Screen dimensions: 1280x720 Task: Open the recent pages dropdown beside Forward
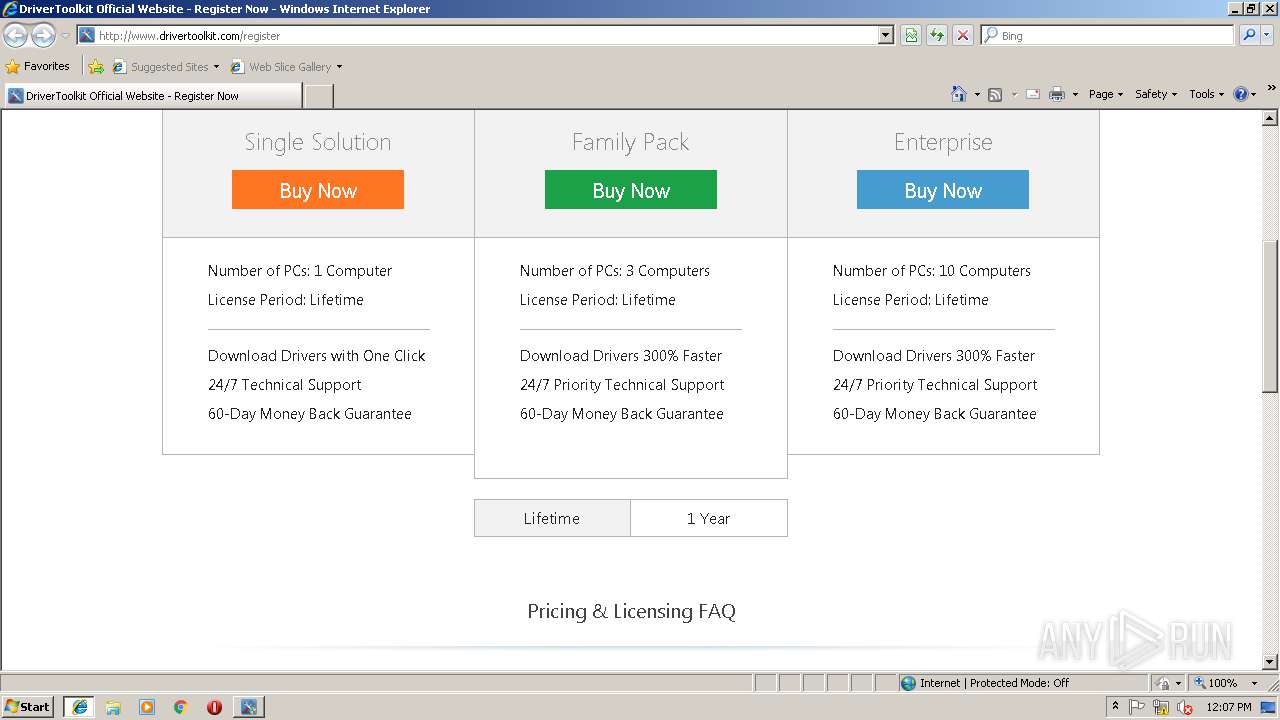(65, 36)
